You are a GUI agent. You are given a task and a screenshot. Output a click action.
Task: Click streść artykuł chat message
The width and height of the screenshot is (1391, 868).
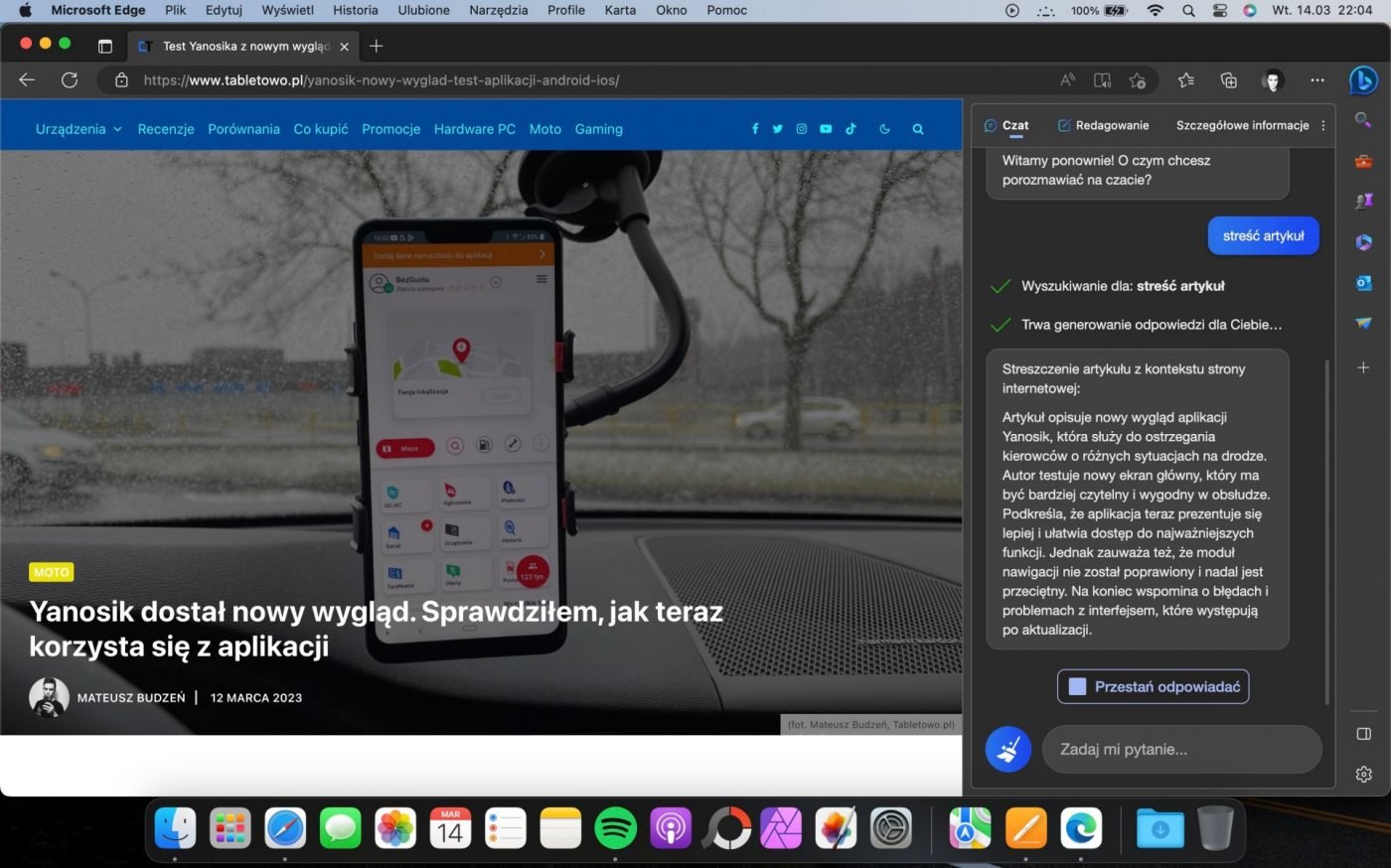tap(1263, 235)
